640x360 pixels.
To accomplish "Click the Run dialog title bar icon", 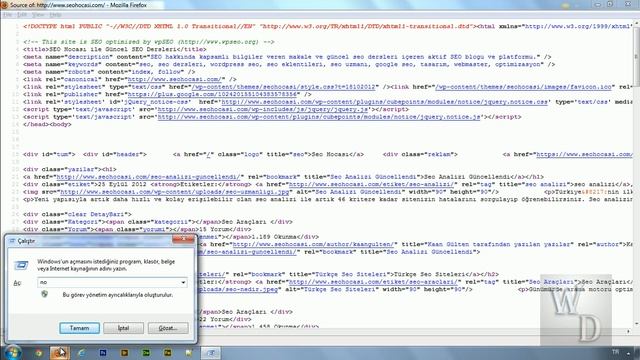I will (x=12, y=241).
